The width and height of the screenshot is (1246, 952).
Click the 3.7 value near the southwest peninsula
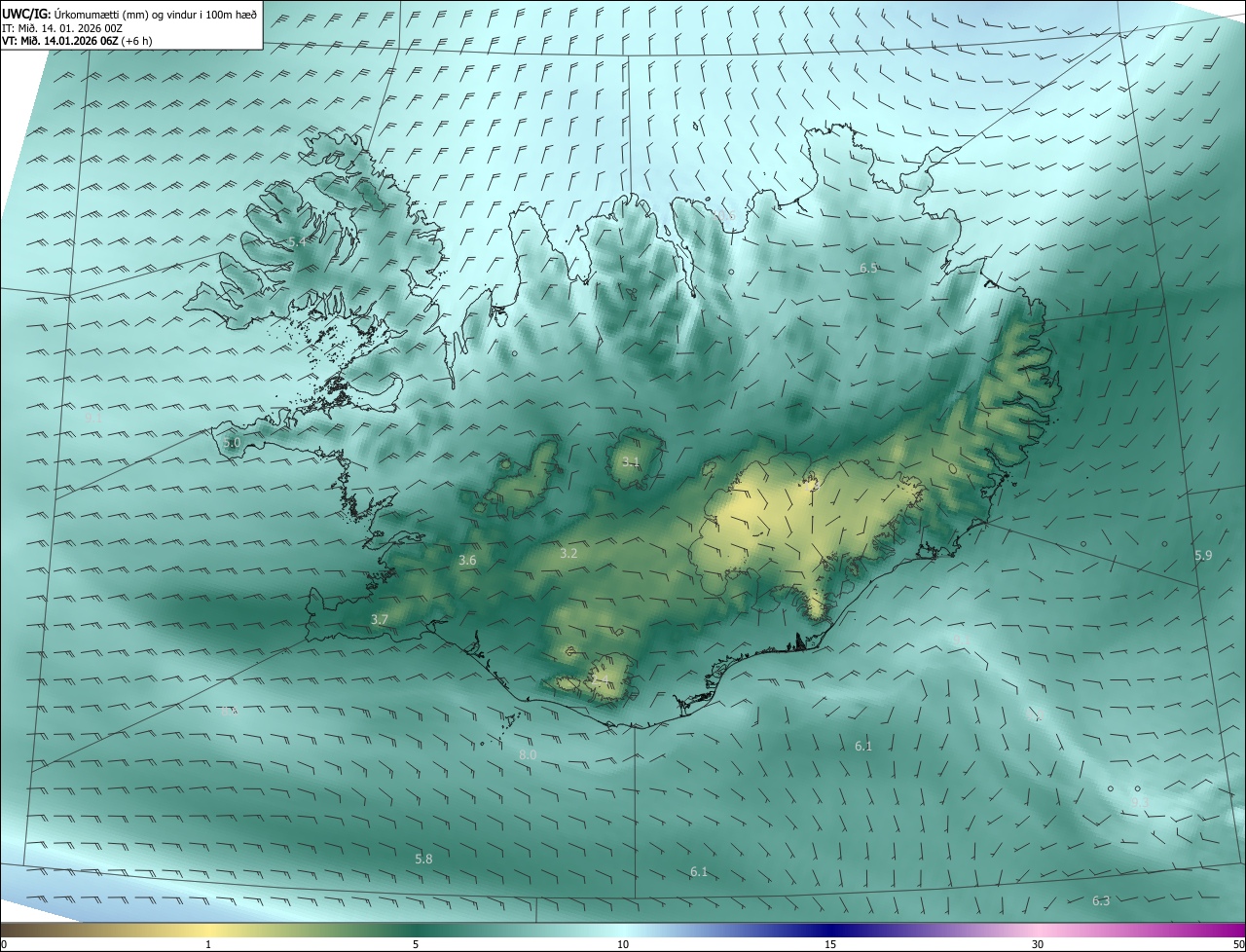[x=380, y=619]
